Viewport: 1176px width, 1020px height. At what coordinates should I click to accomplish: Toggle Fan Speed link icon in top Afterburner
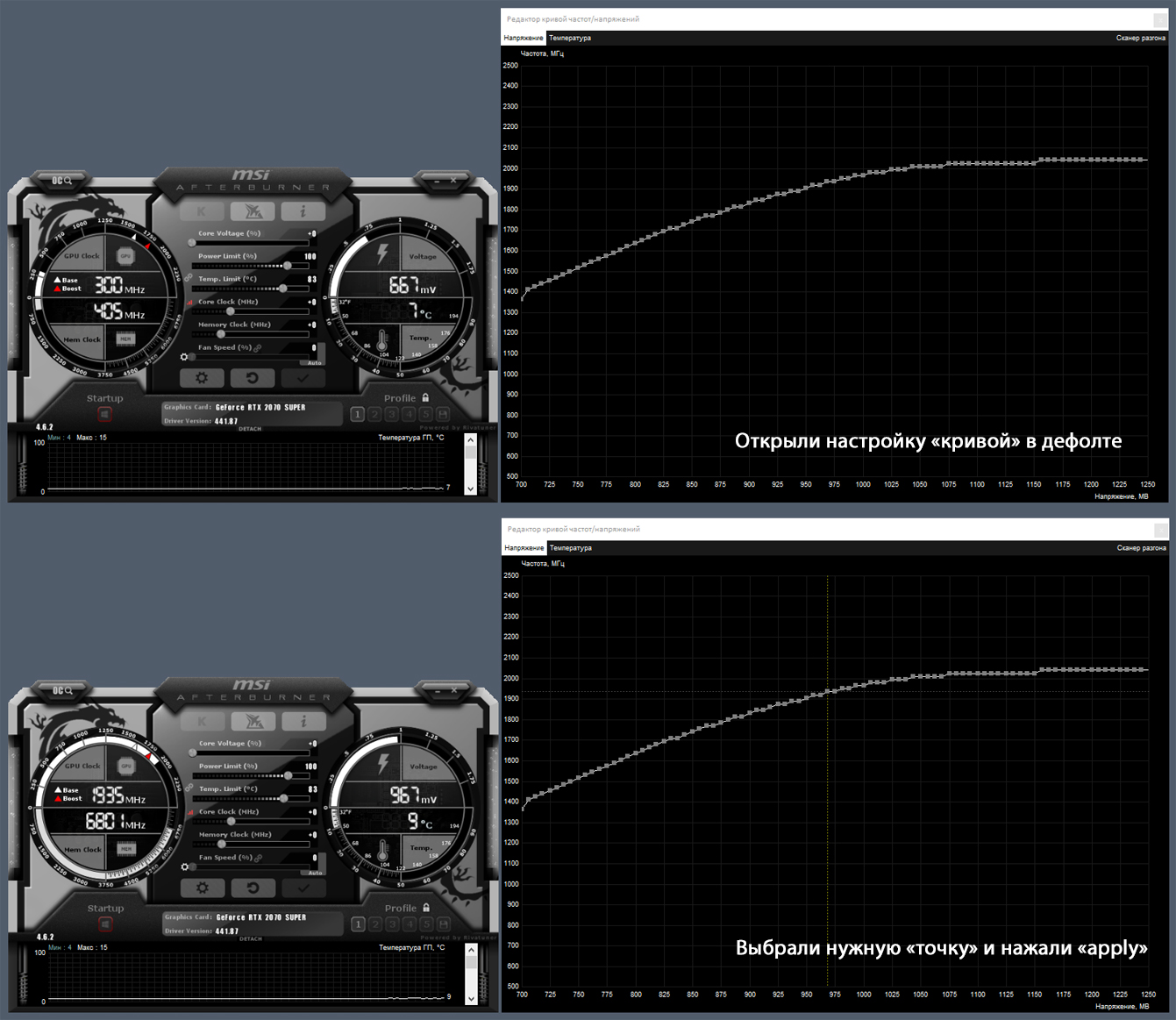point(257,348)
